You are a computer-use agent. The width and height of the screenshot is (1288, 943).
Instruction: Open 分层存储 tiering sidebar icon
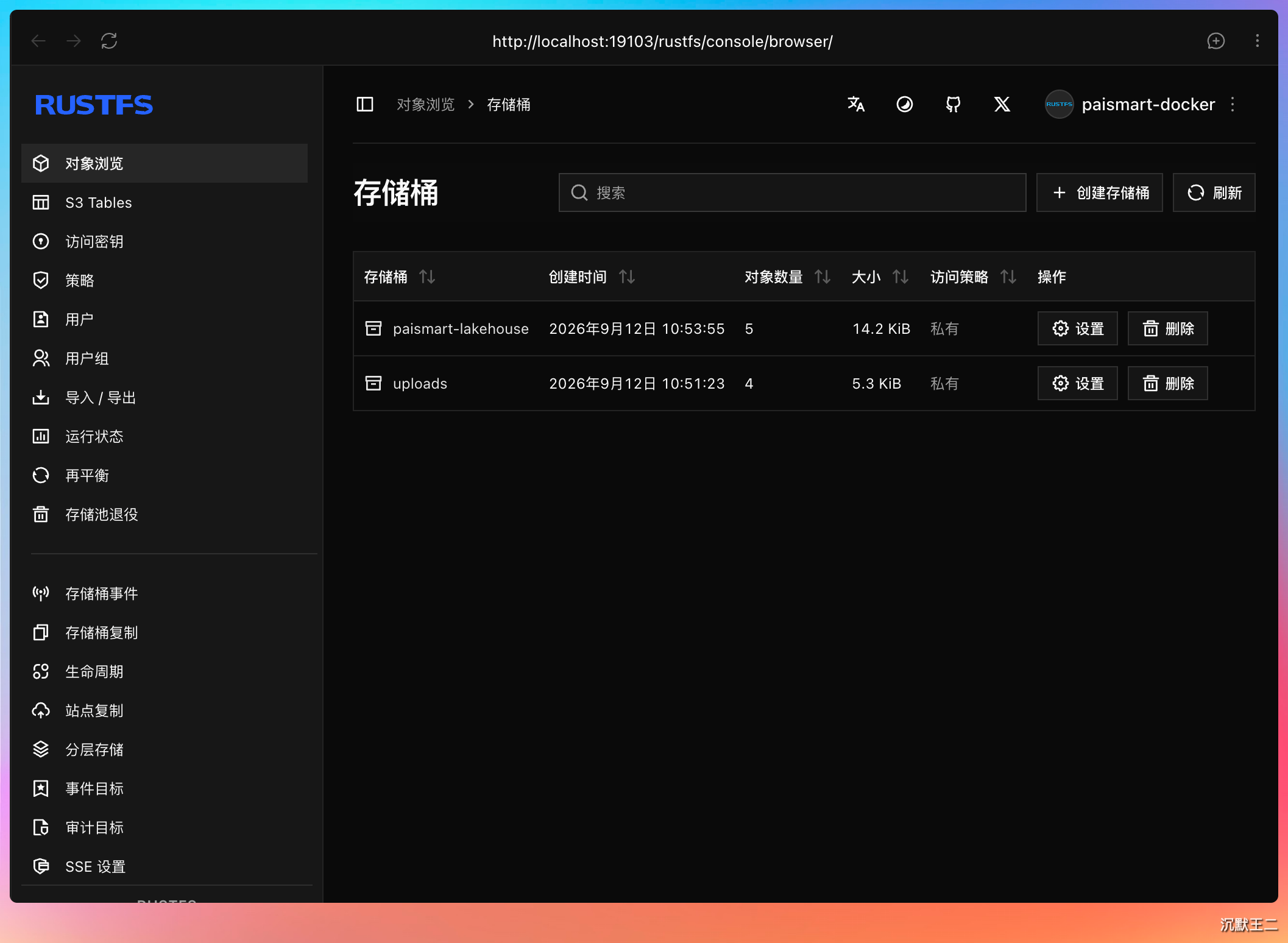tap(41, 749)
